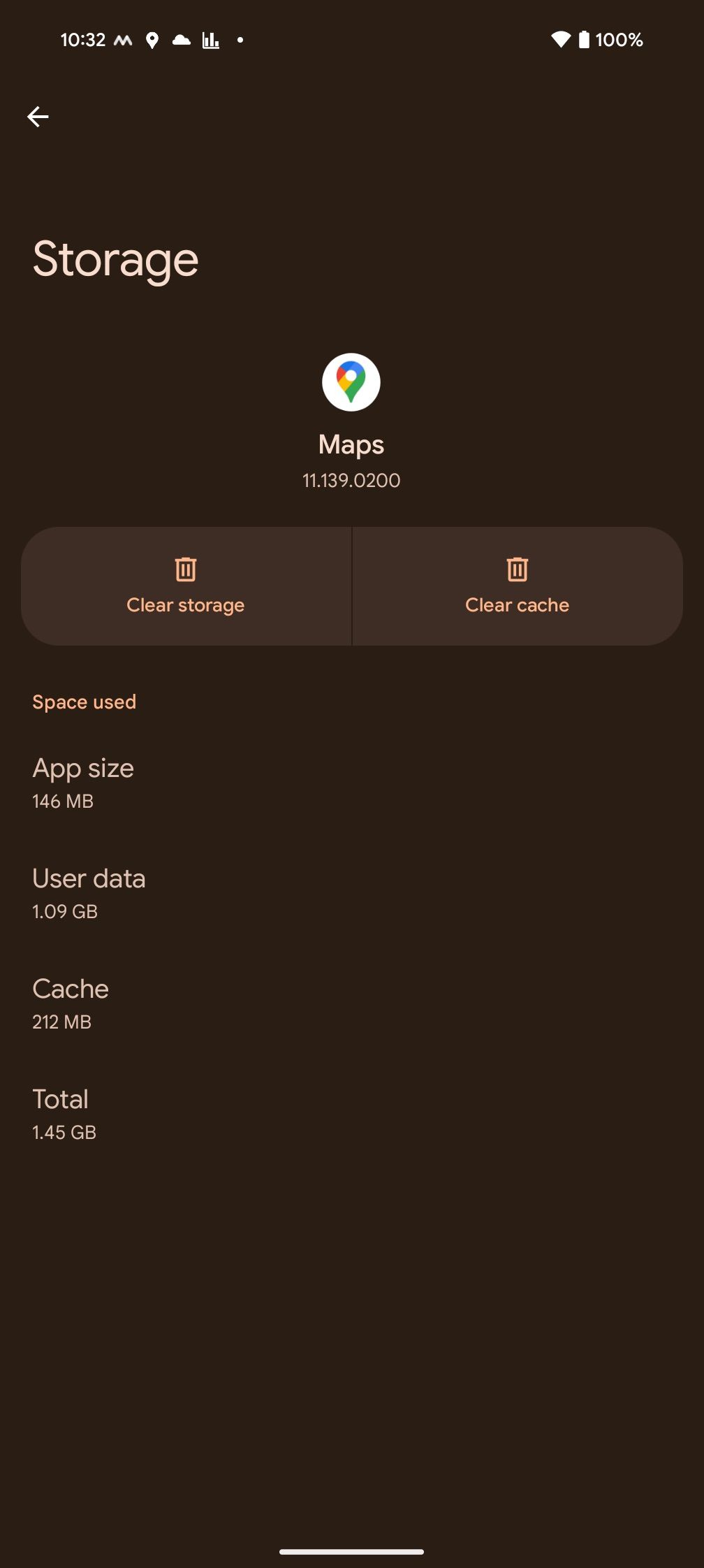Tap the chart notification icon
The width and height of the screenshot is (704, 1568).
pyautogui.click(x=211, y=40)
